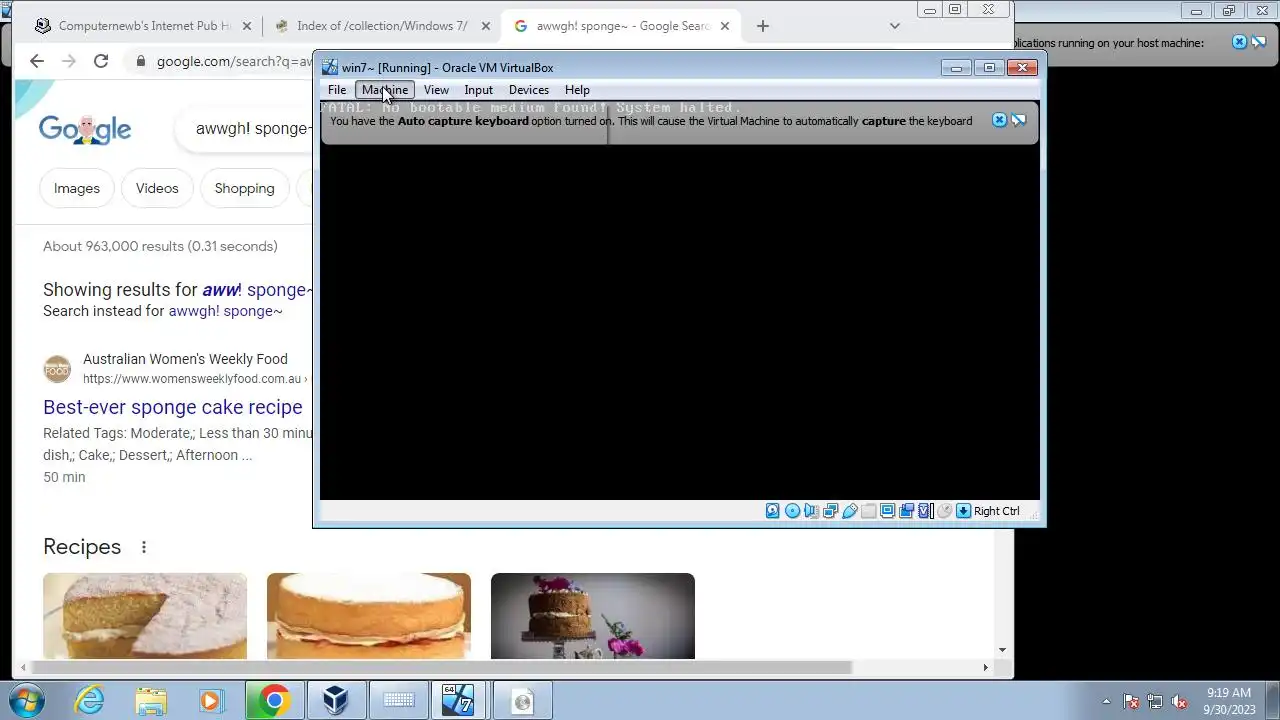1280x720 pixels.
Task: Click the Chrome address bar URL
Action: pos(234,61)
